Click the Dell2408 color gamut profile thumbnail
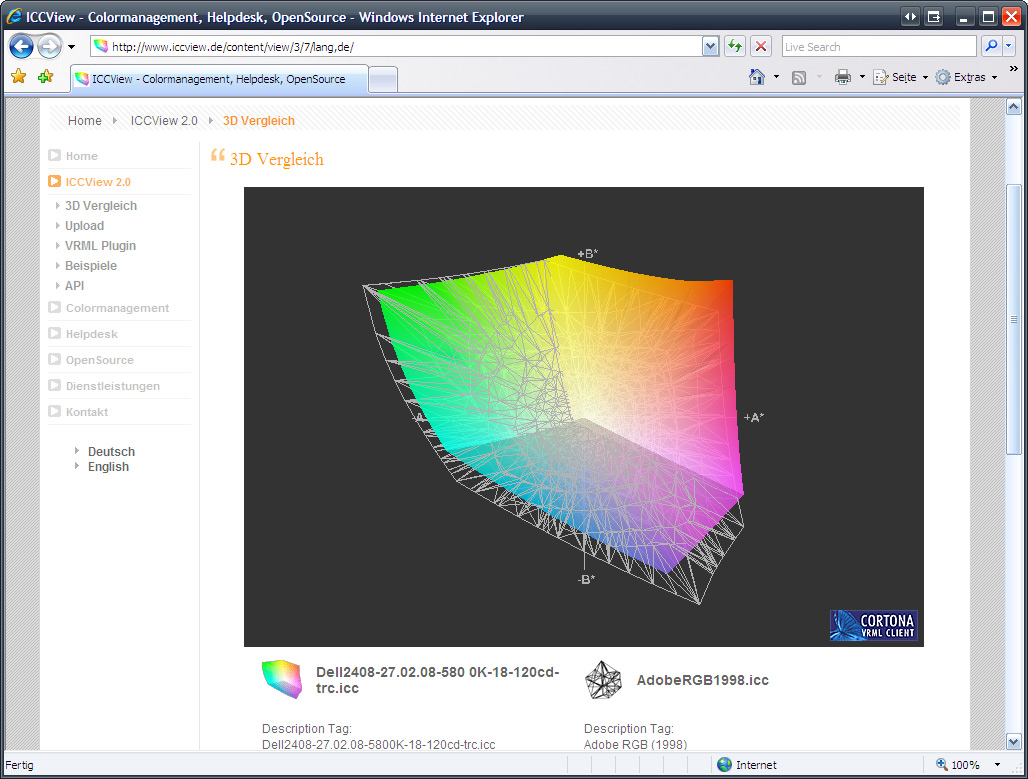 [x=281, y=679]
